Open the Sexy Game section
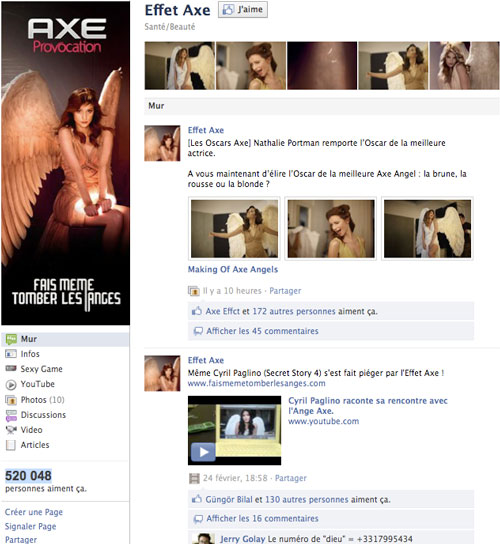The width and height of the screenshot is (500, 544). point(41,369)
